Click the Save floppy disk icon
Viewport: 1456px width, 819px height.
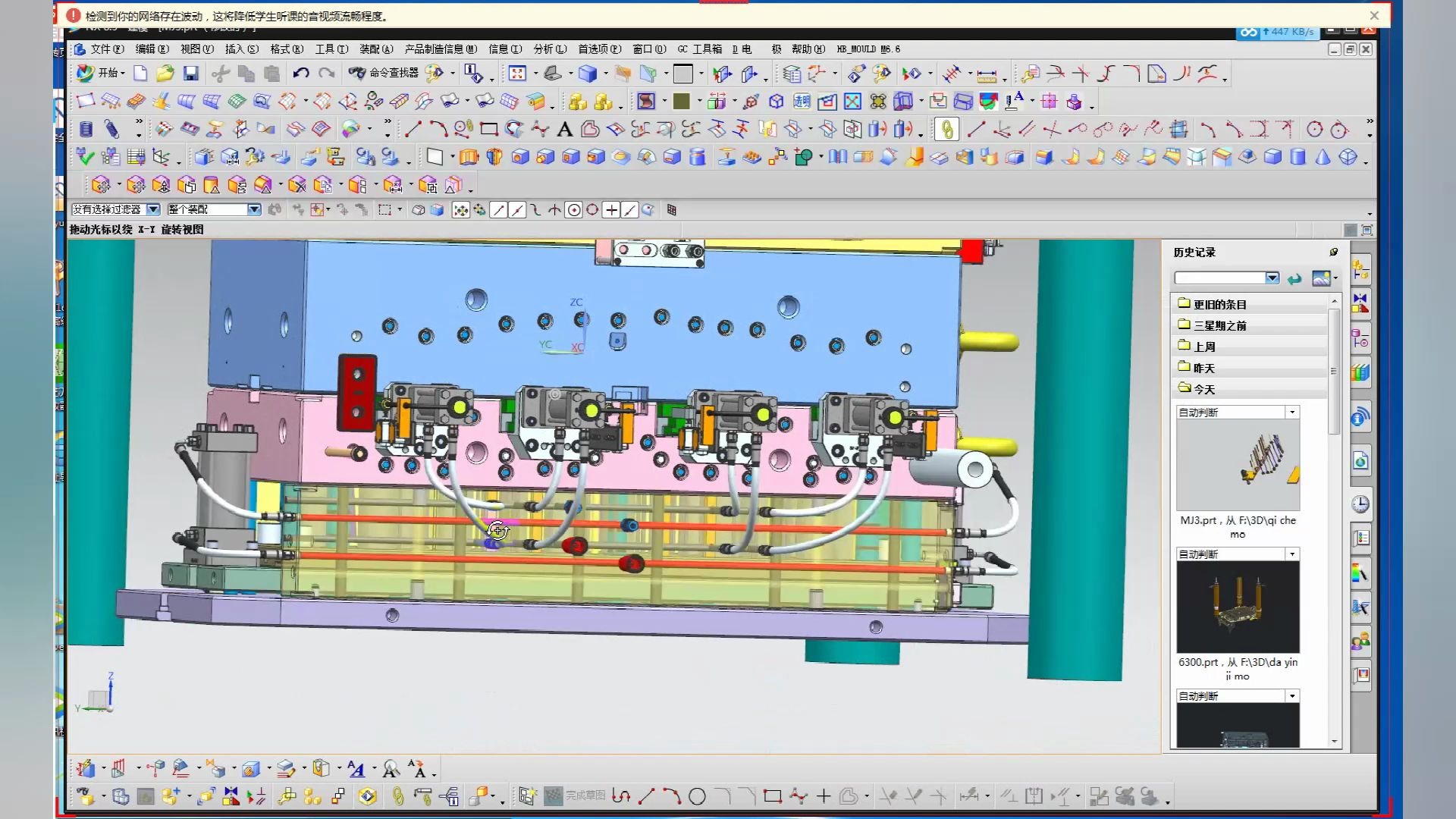tap(190, 74)
